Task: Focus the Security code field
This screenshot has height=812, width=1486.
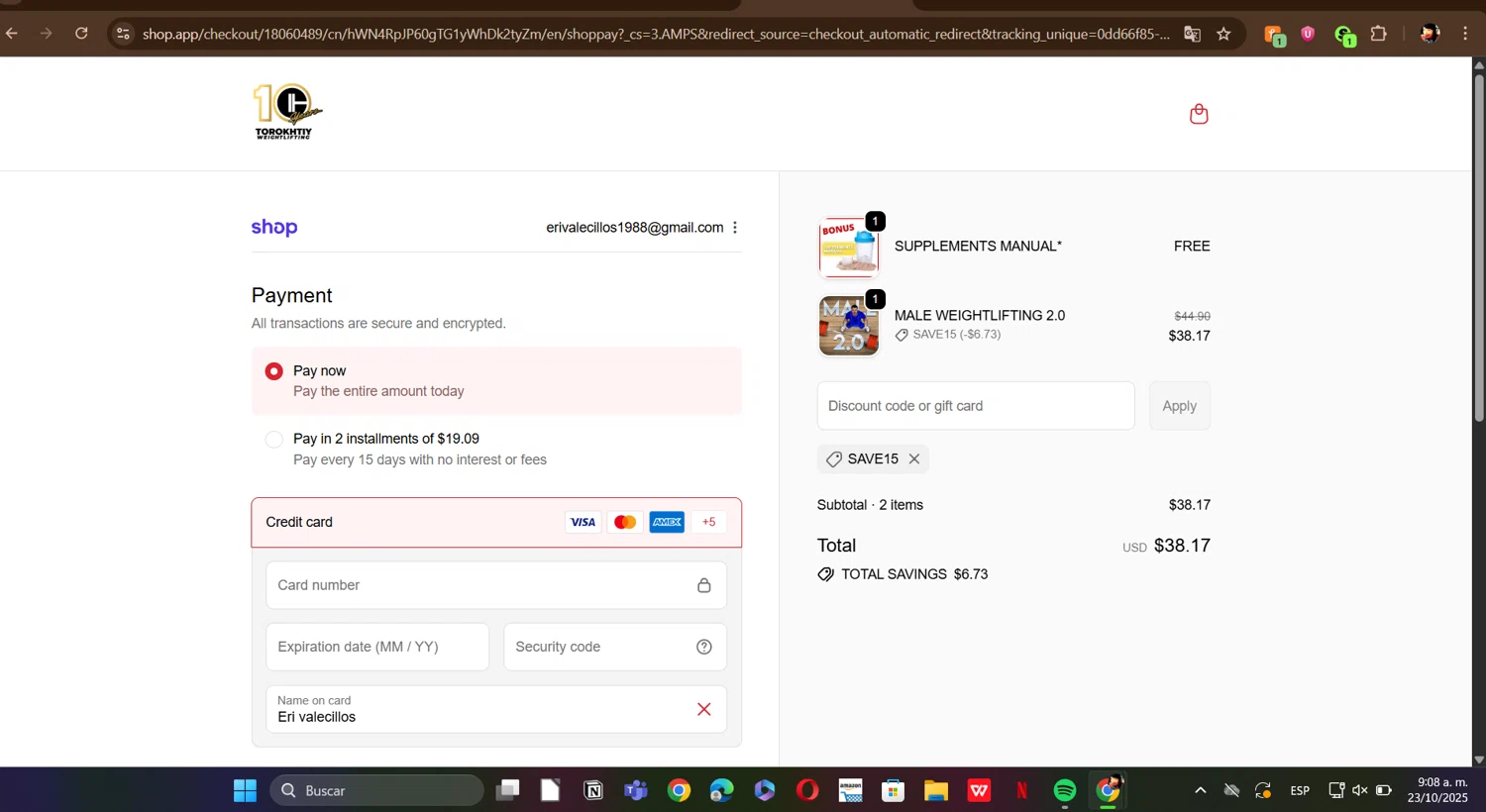Action: coord(615,647)
